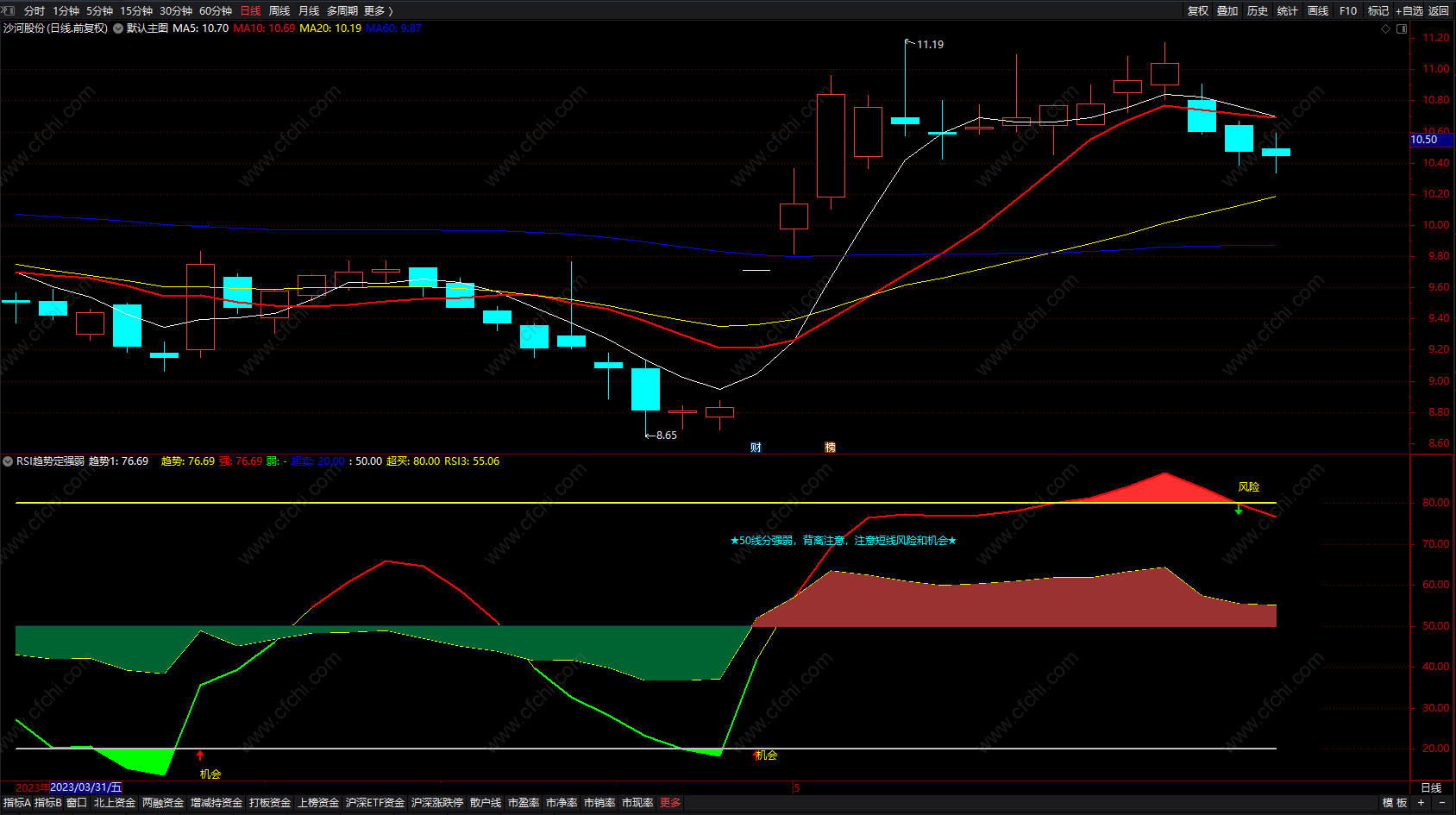Expand the red 更多 indicators list

coord(670,803)
